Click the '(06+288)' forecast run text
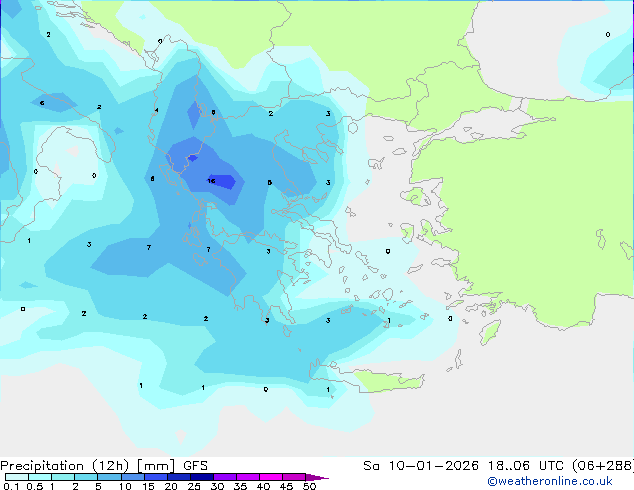Screen dimensions: 634x490 pyautogui.click(x=603, y=466)
